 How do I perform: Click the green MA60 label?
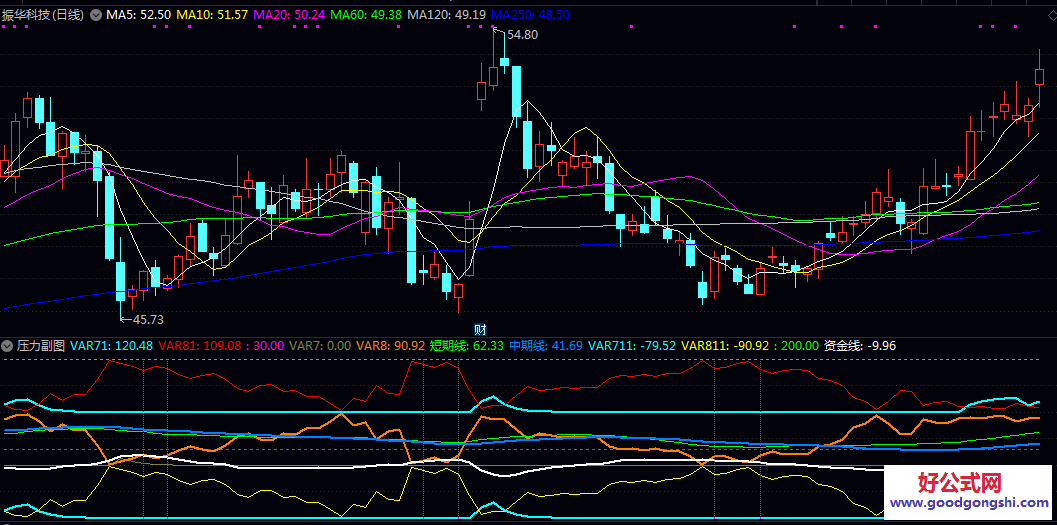click(x=366, y=15)
